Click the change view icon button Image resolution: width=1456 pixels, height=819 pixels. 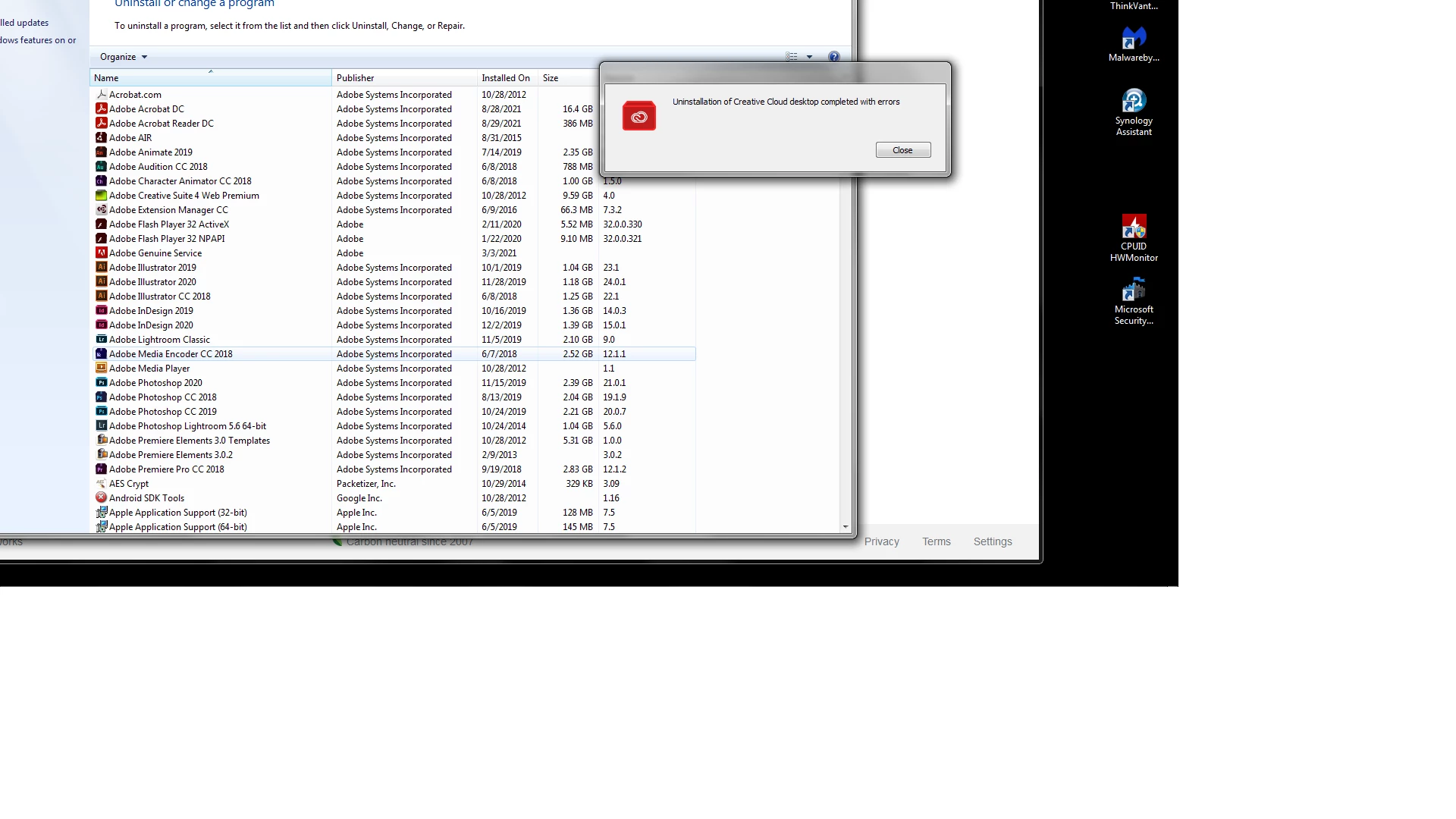click(x=792, y=57)
